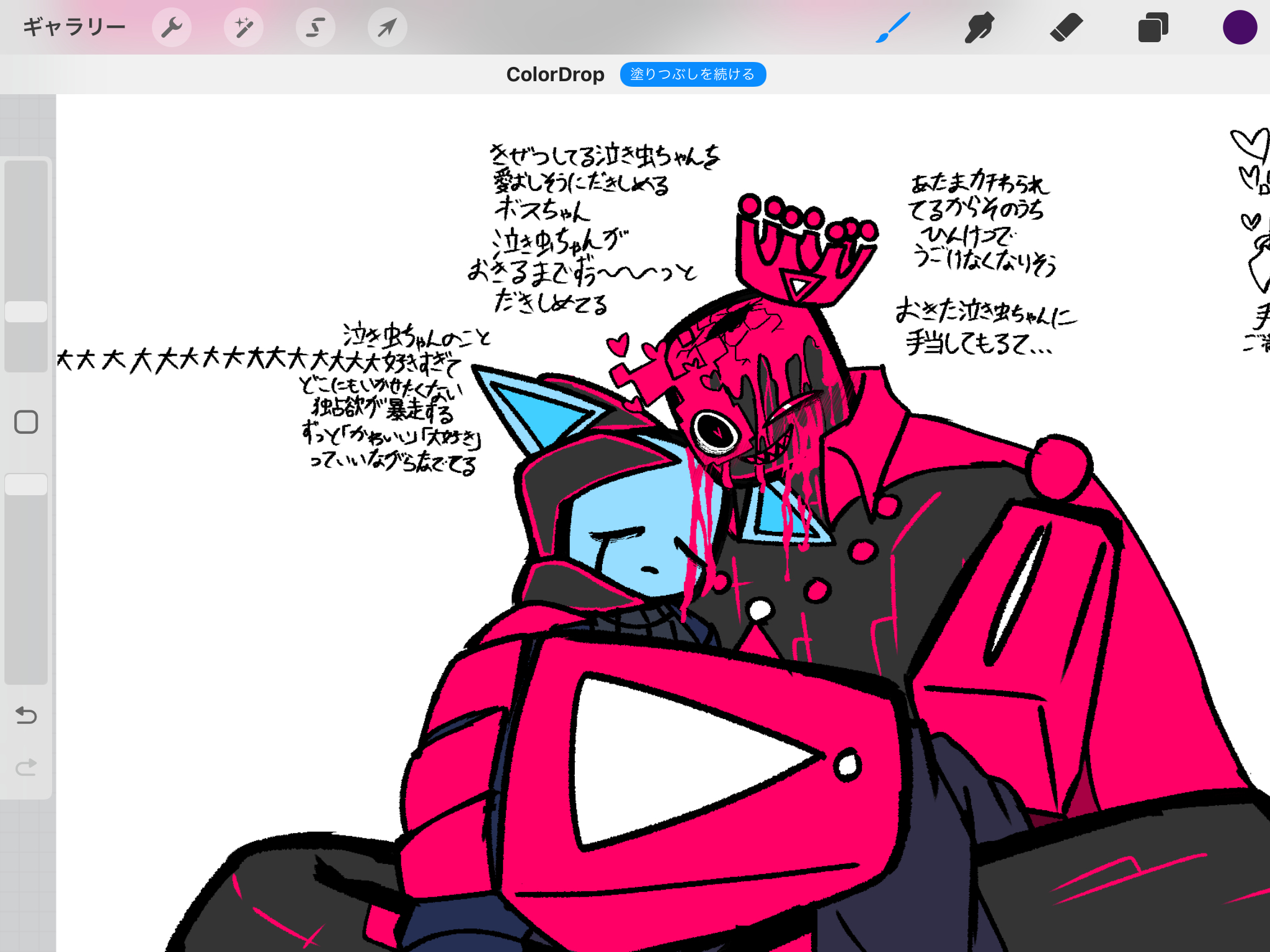1270x952 pixels.
Task: Open the Actions wrench menu
Action: pos(172,27)
